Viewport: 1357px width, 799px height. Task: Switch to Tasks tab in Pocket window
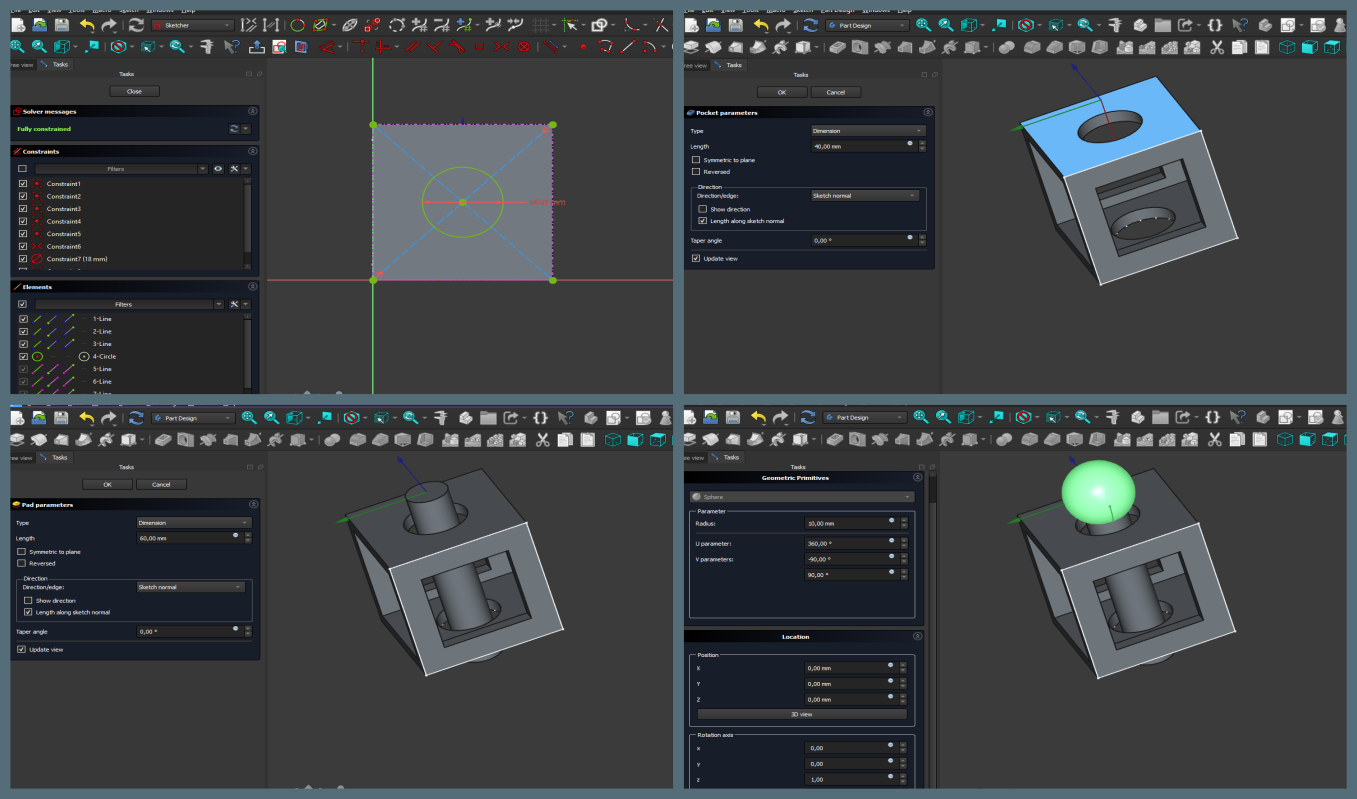pos(729,65)
